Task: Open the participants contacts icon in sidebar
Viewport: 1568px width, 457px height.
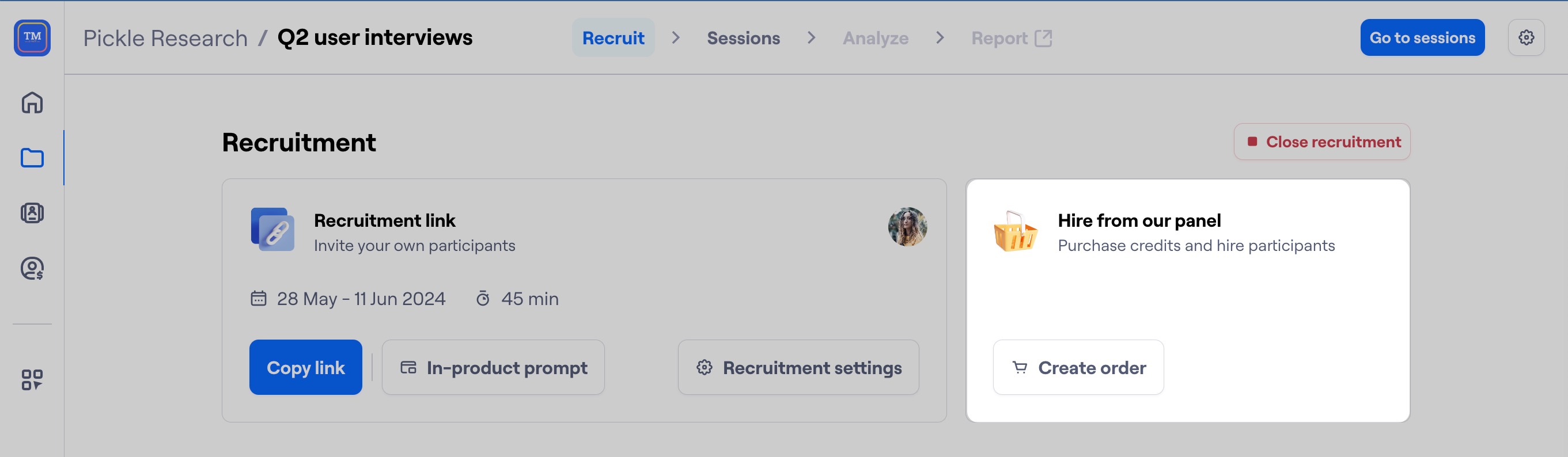Action: click(32, 213)
